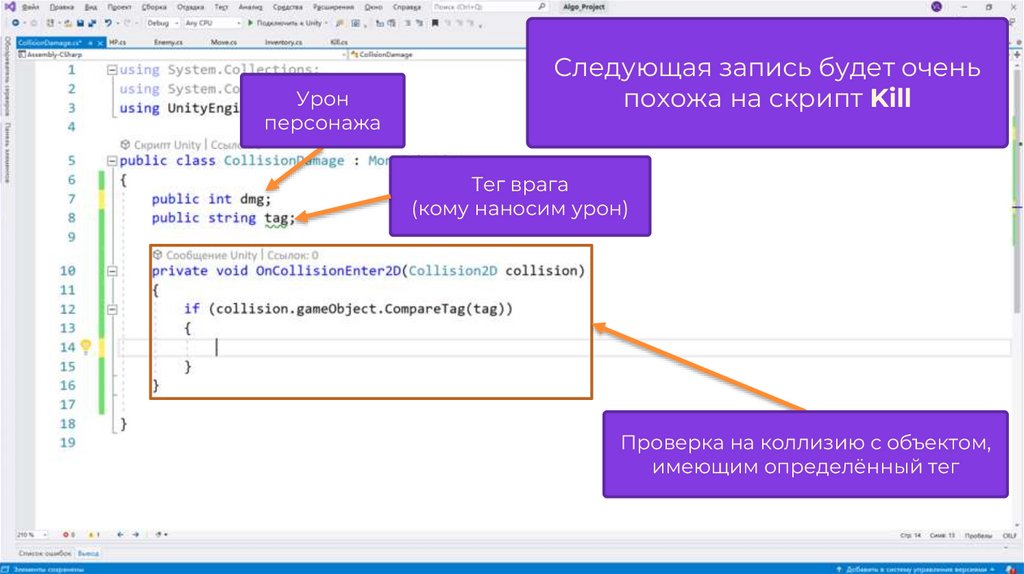Image resolution: width=1024 pixels, height=574 pixels.
Task: Click the lightbulb quick actions icon on line 14
Action: [x=86, y=346]
